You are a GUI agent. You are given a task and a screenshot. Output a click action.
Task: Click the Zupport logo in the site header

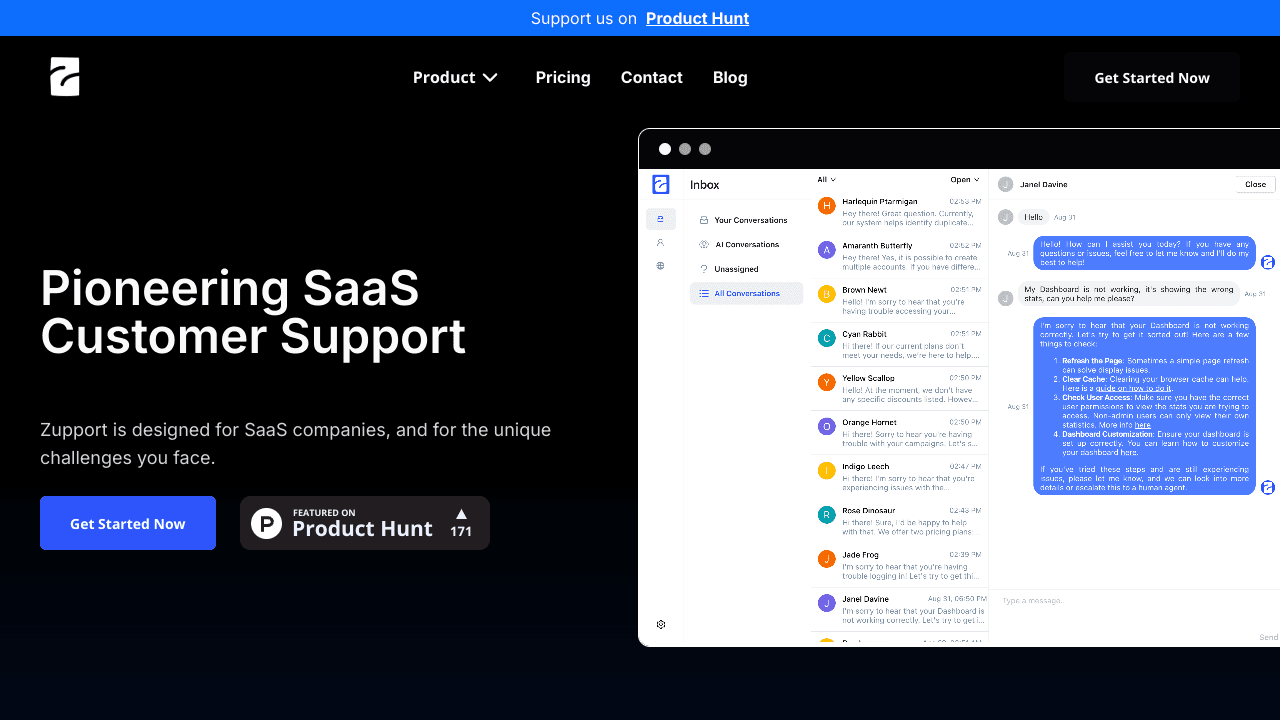[65, 77]
